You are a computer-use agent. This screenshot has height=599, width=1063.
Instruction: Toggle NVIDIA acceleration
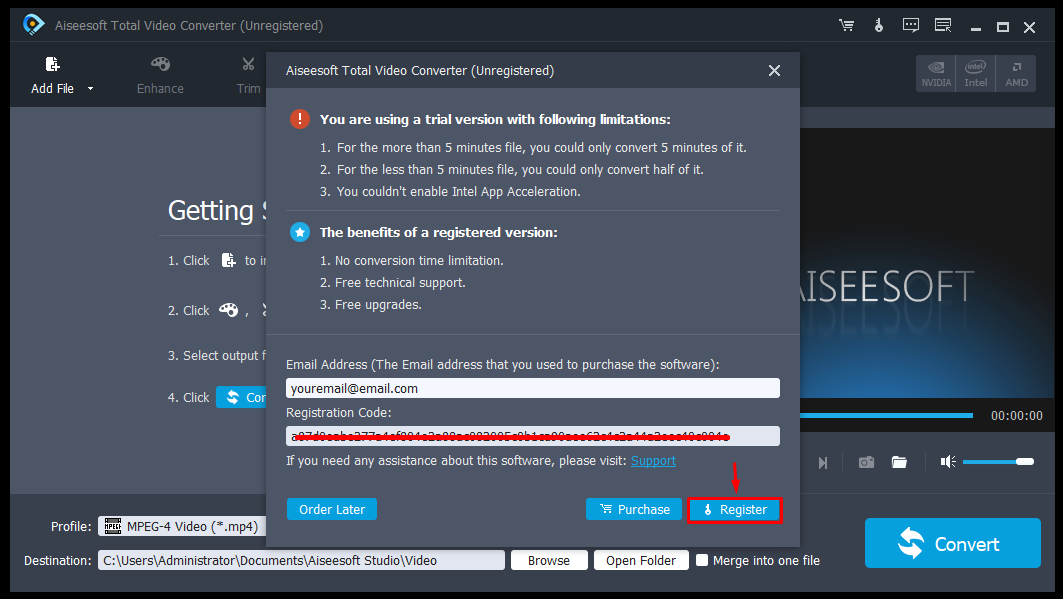click(x=936, y=73)
